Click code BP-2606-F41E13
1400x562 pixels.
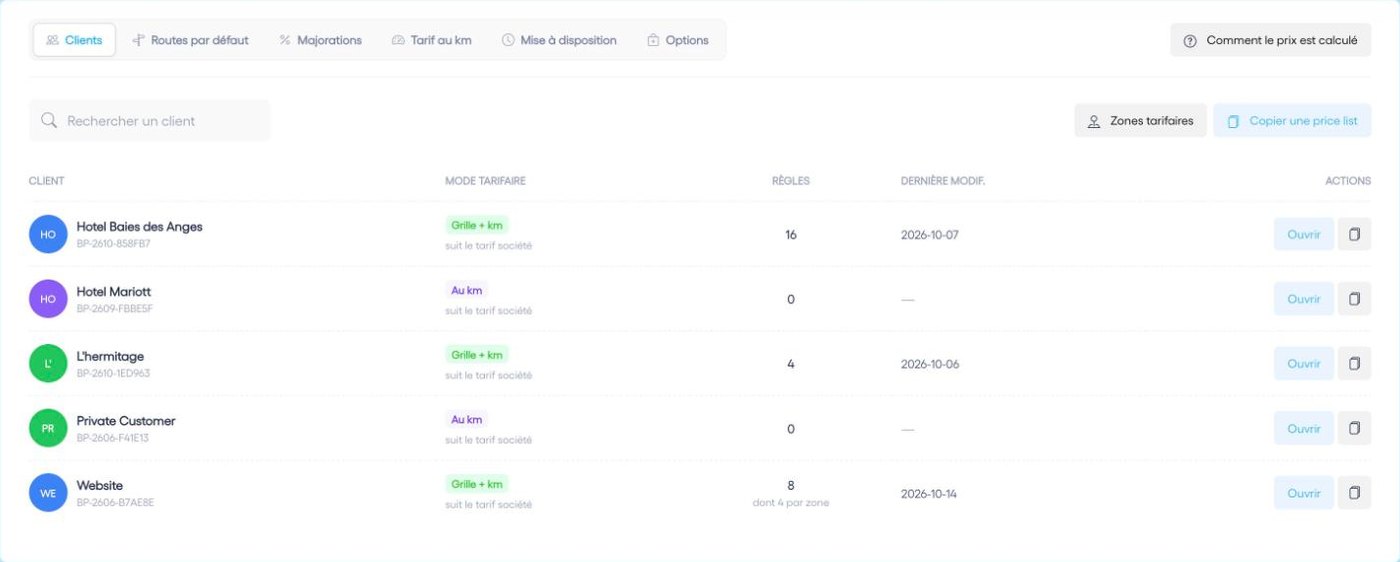click(113, 438)
